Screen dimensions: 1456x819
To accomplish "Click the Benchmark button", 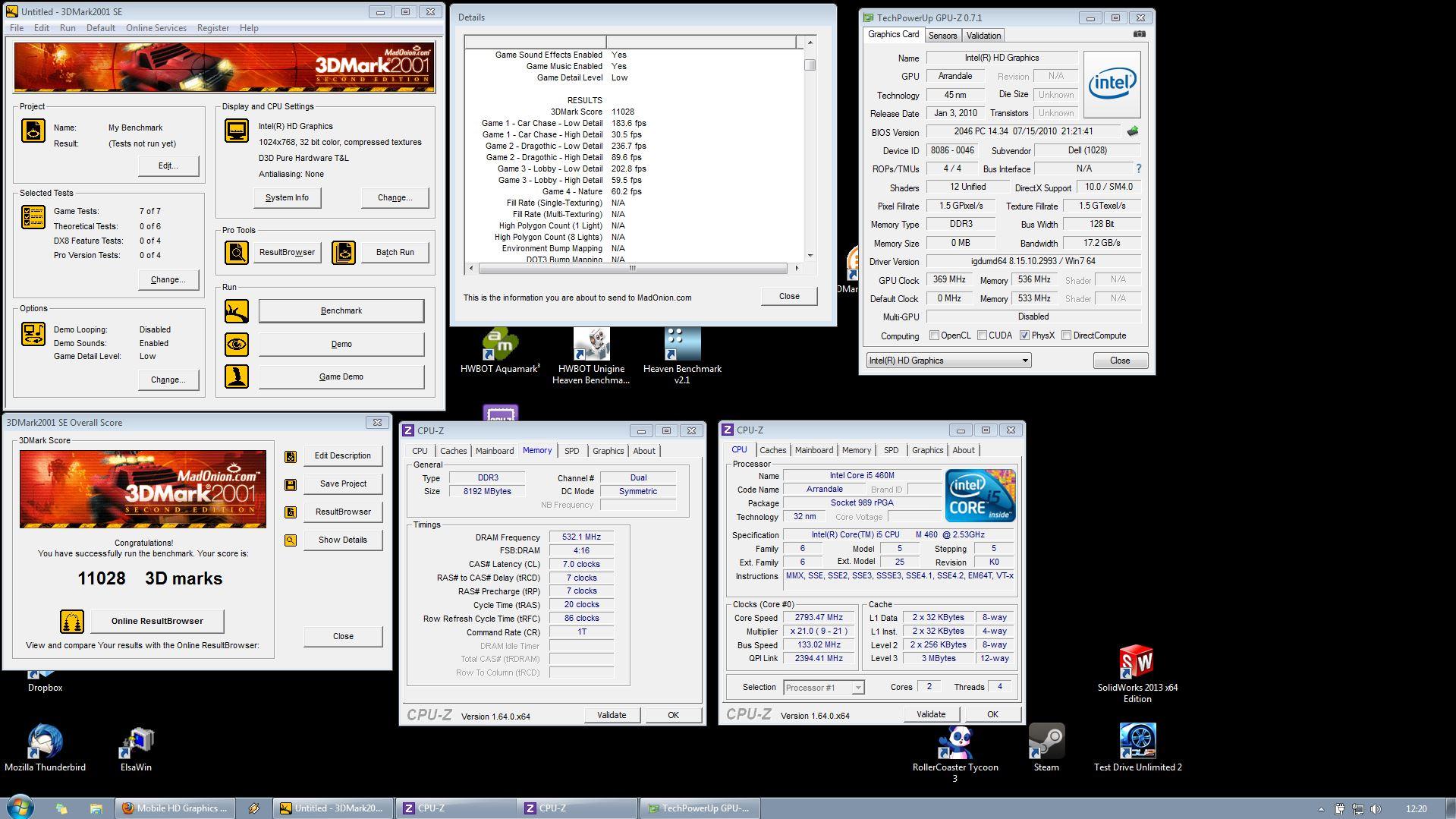I will click(341, 310).
